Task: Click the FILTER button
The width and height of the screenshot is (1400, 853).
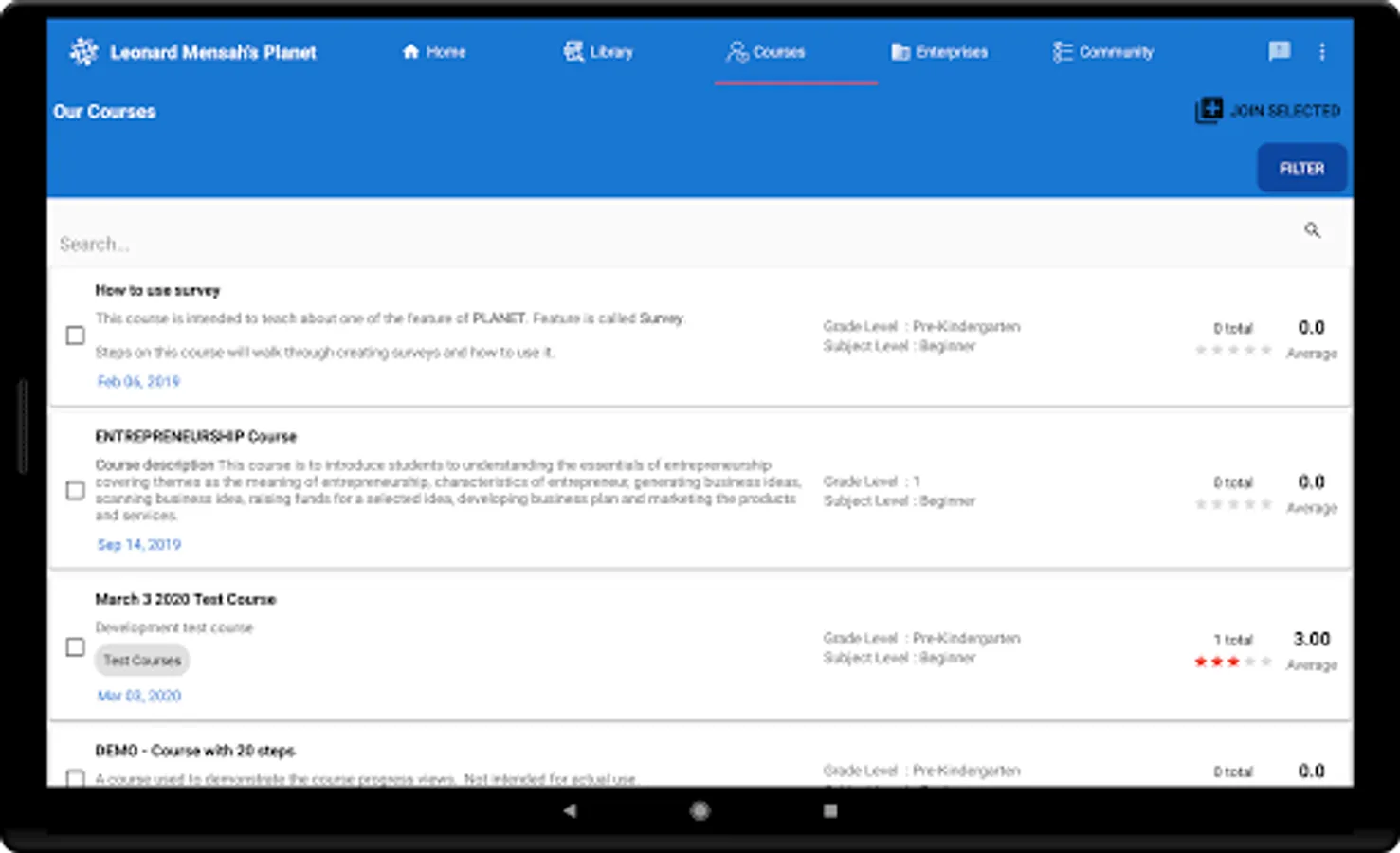Action: pos(1301,168)
